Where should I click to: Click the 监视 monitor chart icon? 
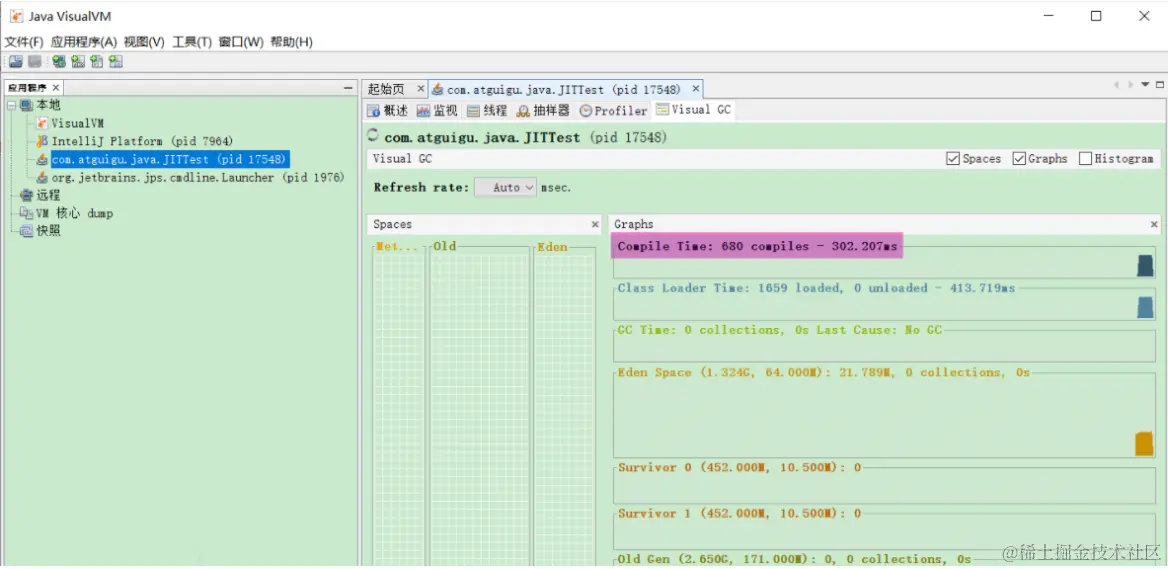click(423, 111)
